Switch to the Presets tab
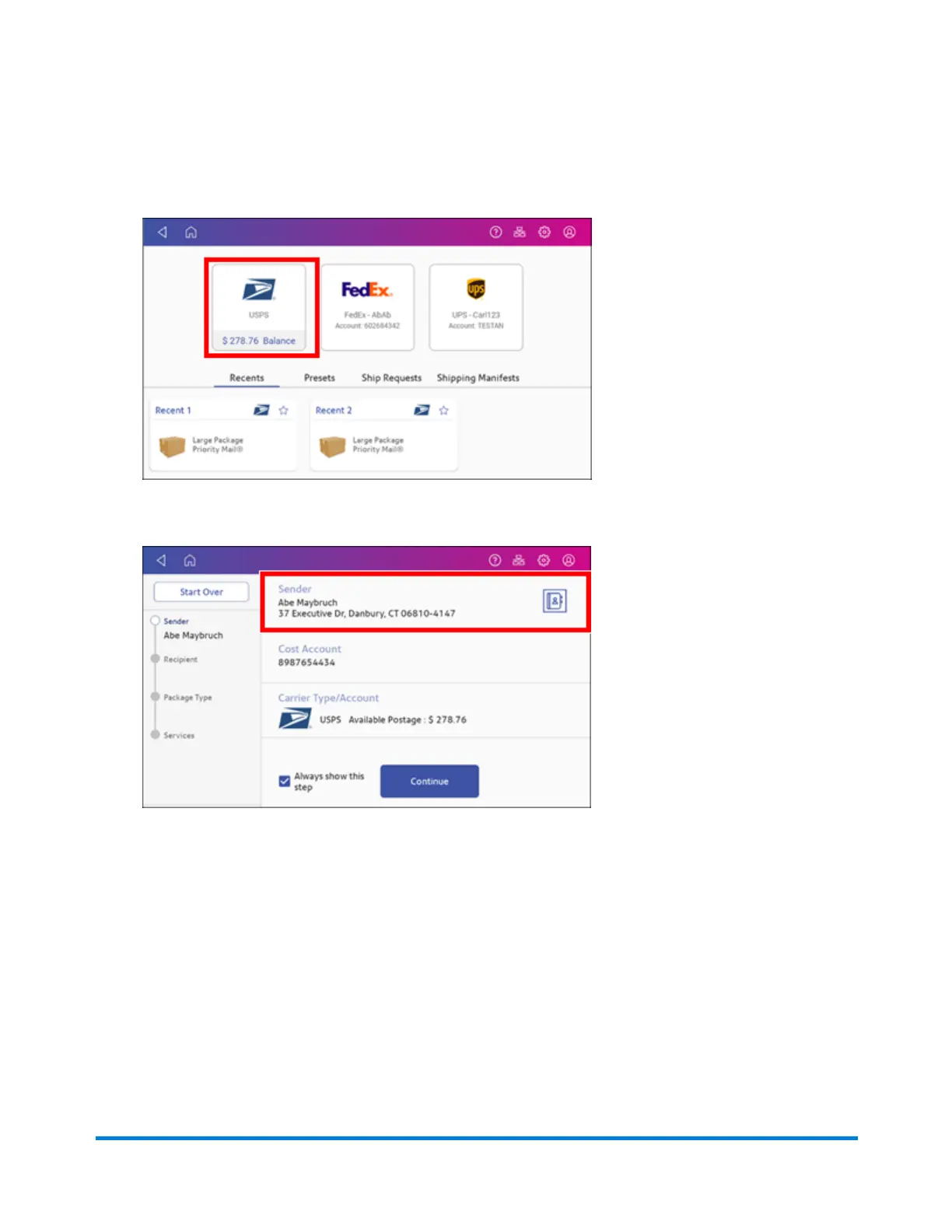Image resolution: width=952 pixels, height=1232 pixels. click(320, 378)
